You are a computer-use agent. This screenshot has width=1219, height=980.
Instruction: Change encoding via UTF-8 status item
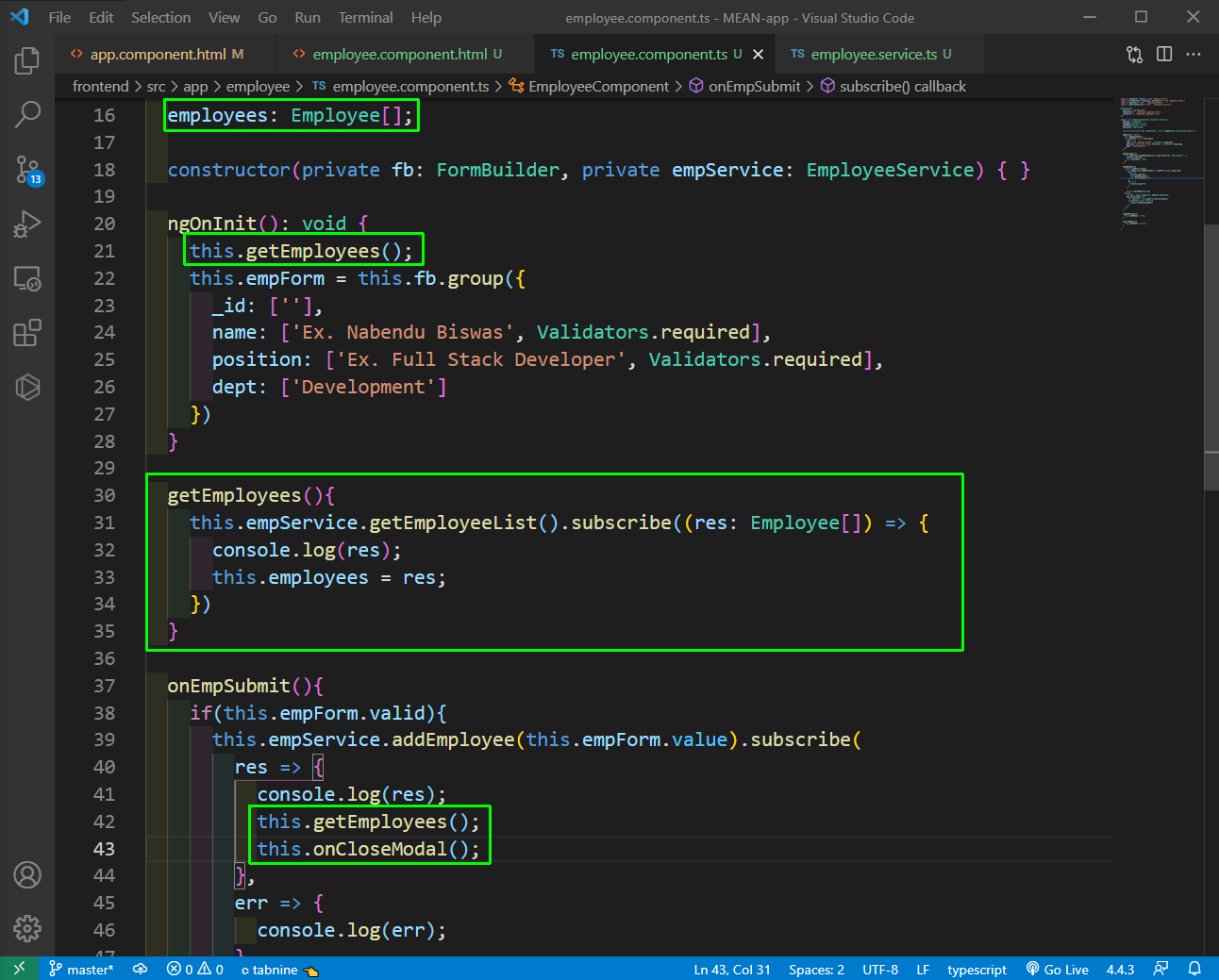point(880,969)
